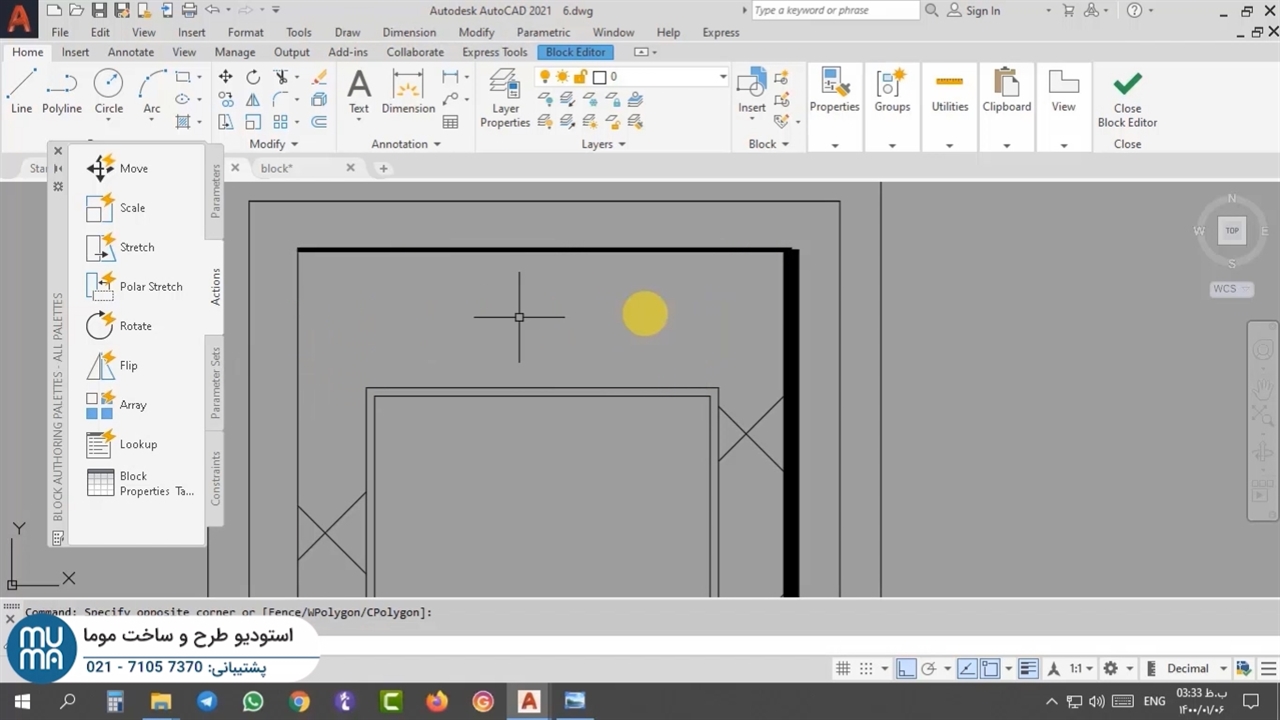Switch to the Parameters palette tab
The width and height of the screenshot is (1280, 720).
(215, 191)
